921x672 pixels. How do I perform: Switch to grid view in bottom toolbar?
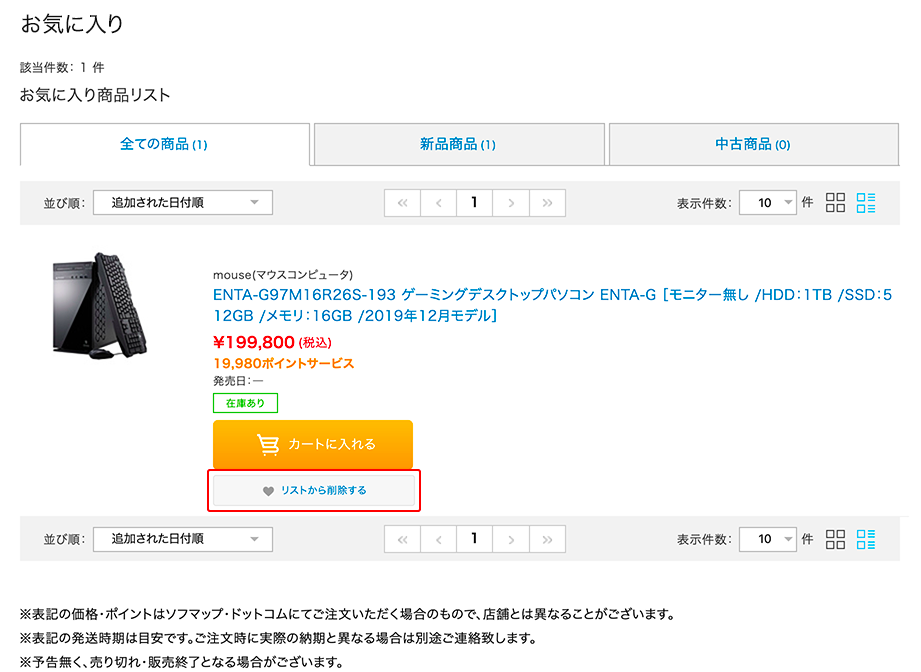[835, 539]
